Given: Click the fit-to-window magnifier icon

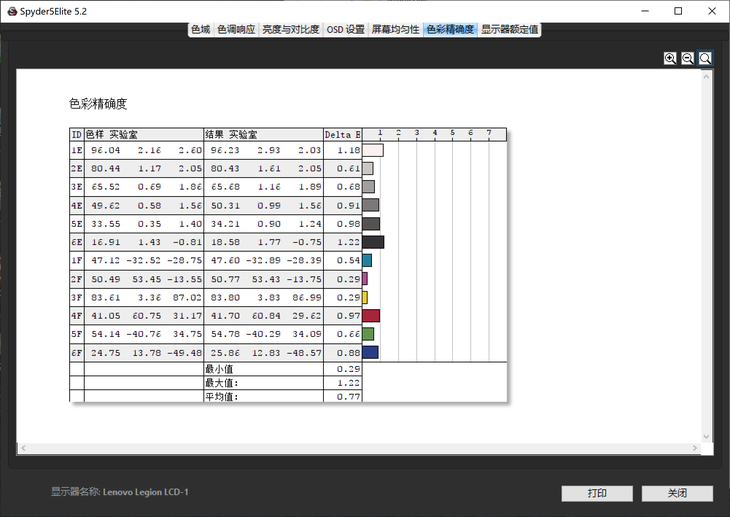Looking at the screenshot, I should point(705,58).
